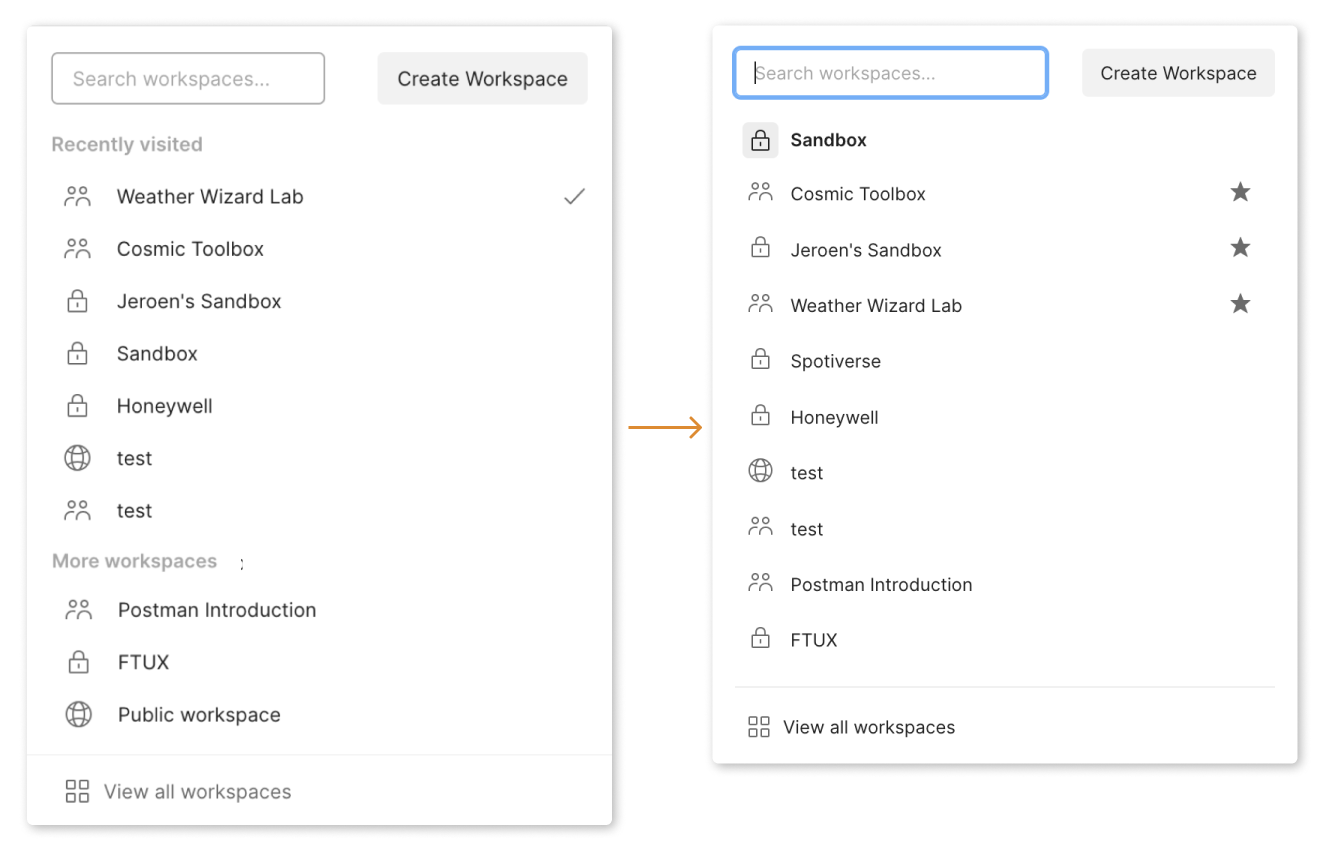Select Postman Introduction in right list
This screenshot has width=1331, height=855.
(880, 584)
